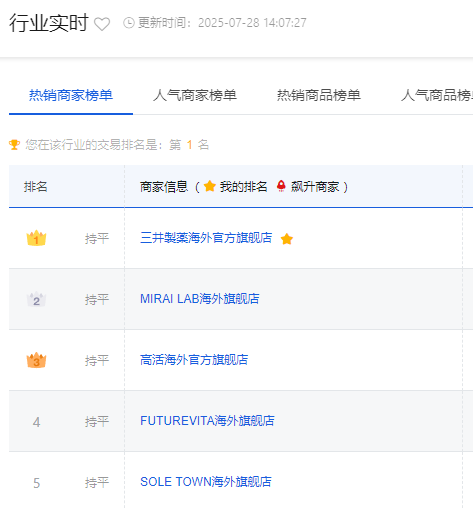Image resolution: width=473 pixels, height=508 pixels.
Task: Click the rank number 4 cell
Action: (36, 422)
